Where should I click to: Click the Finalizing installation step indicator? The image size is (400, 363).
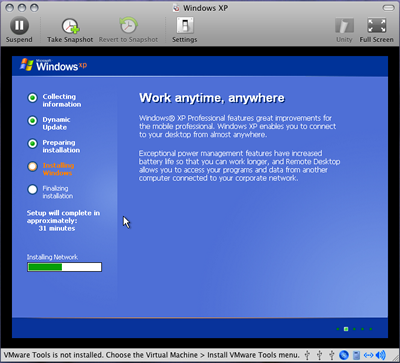pyautogui.click(x=32, y=189)
